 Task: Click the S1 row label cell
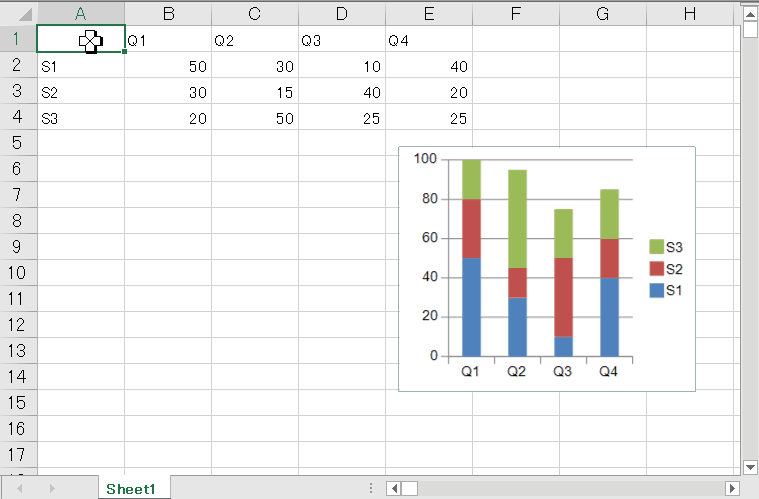pos(81,65)
